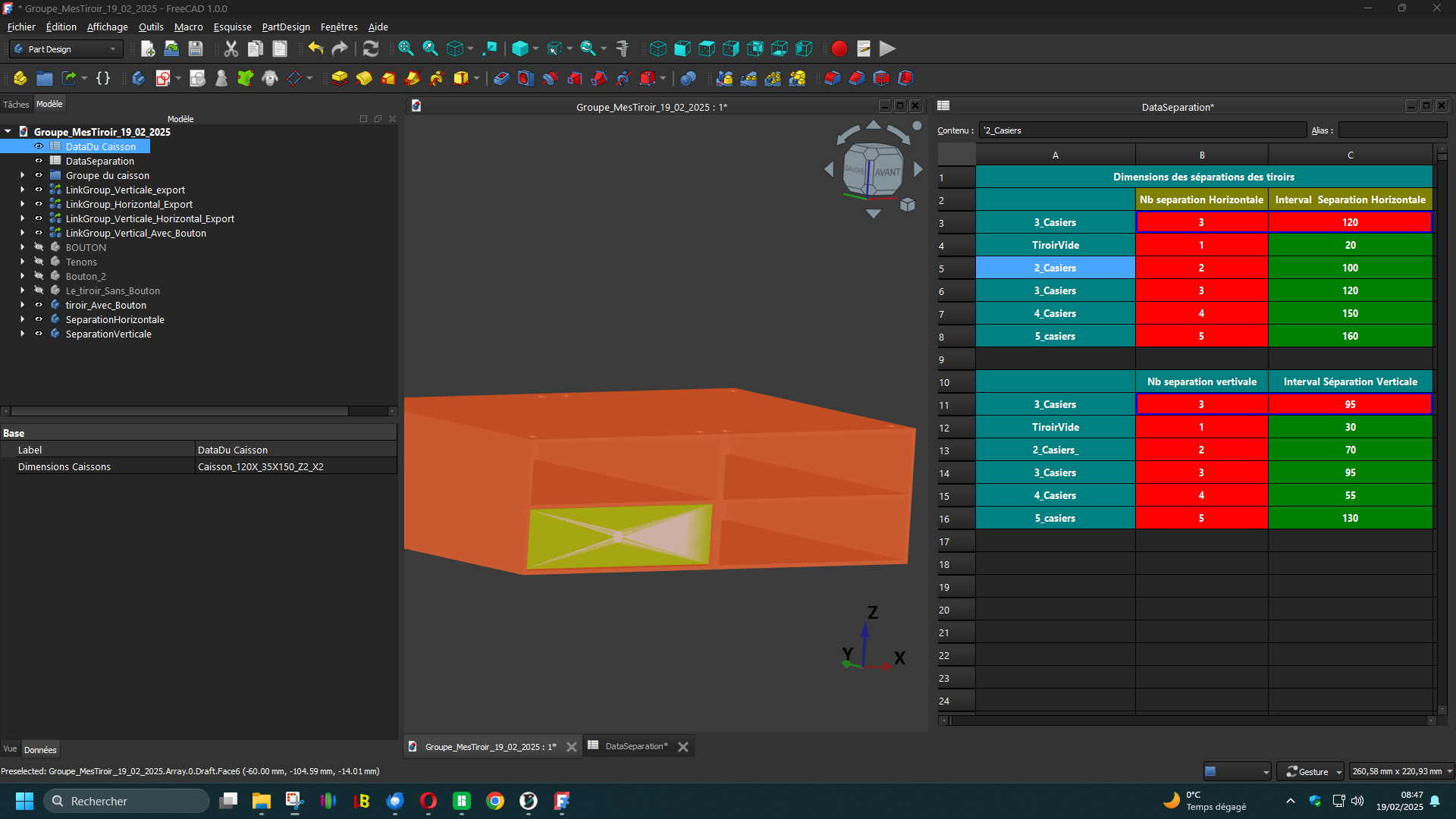Click the Save document icon

click(x=196, y=49)
